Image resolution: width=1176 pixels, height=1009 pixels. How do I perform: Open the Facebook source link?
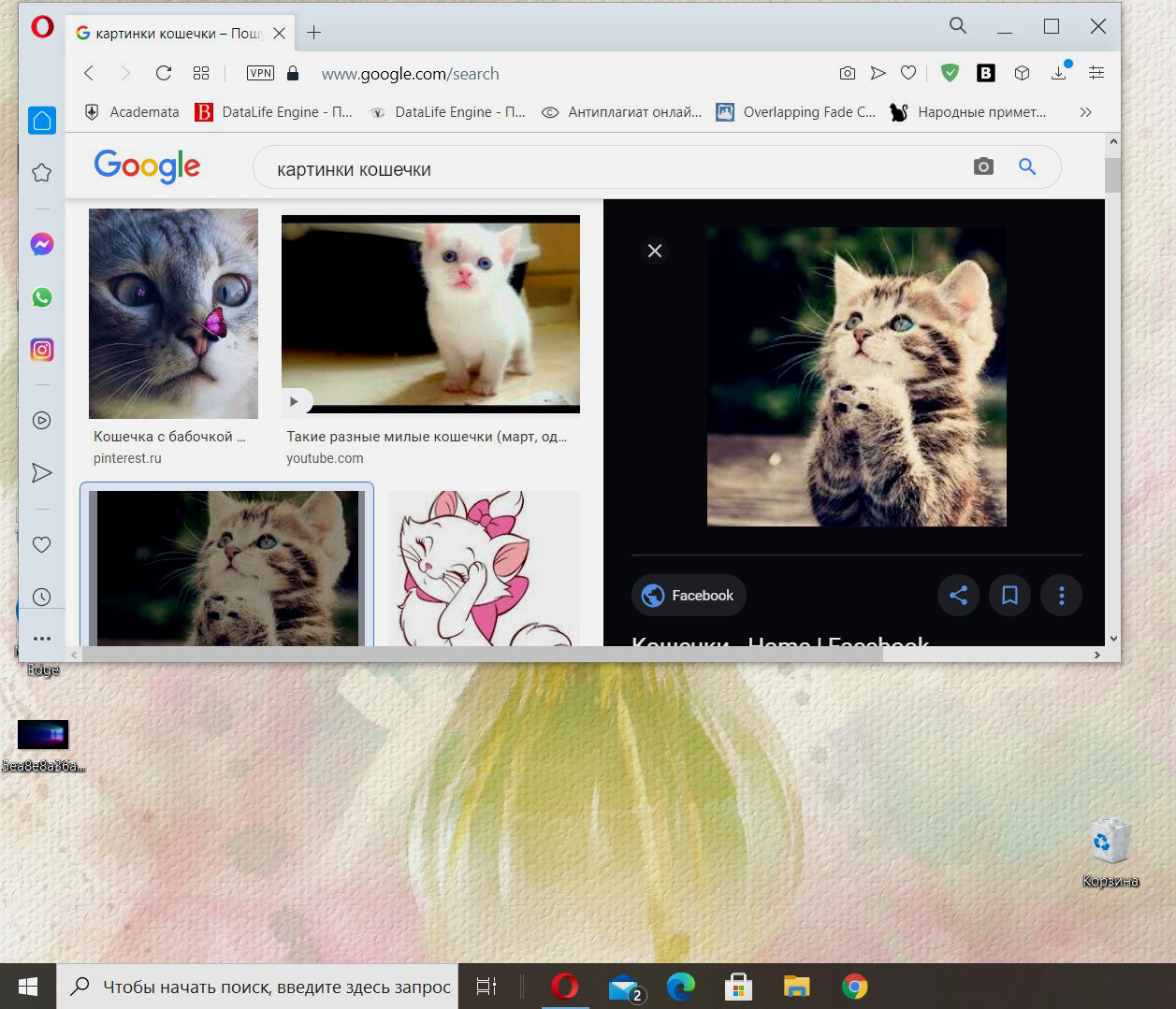(689, 595)
